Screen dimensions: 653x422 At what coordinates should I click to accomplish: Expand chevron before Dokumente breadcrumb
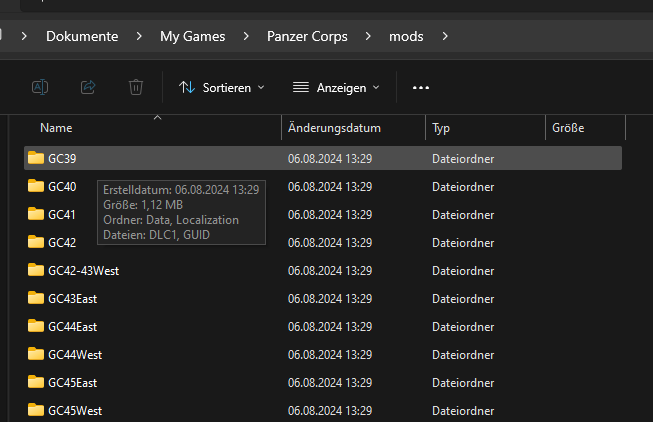(24, 36)
